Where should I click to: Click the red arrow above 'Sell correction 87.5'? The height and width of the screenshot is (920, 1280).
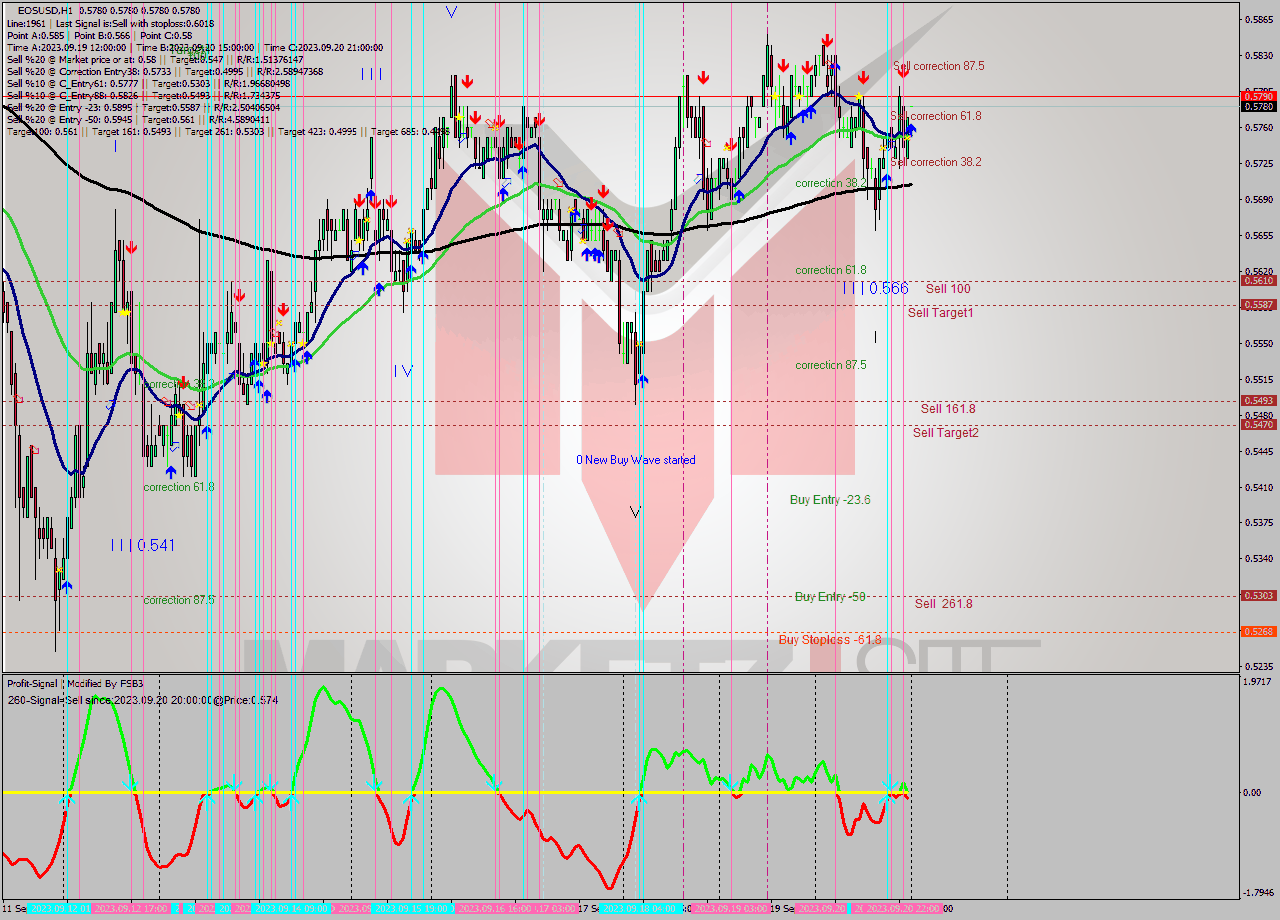click(903, 71)
